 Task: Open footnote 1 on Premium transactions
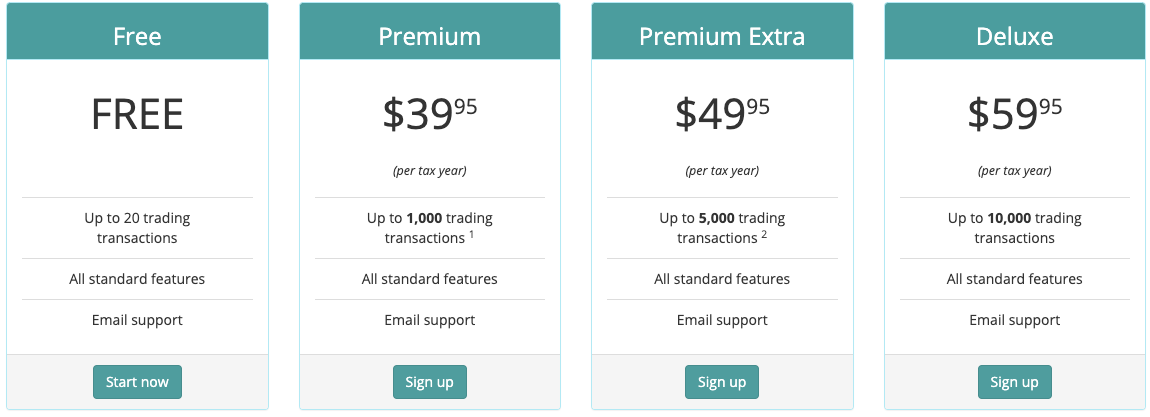pos(472,235)
